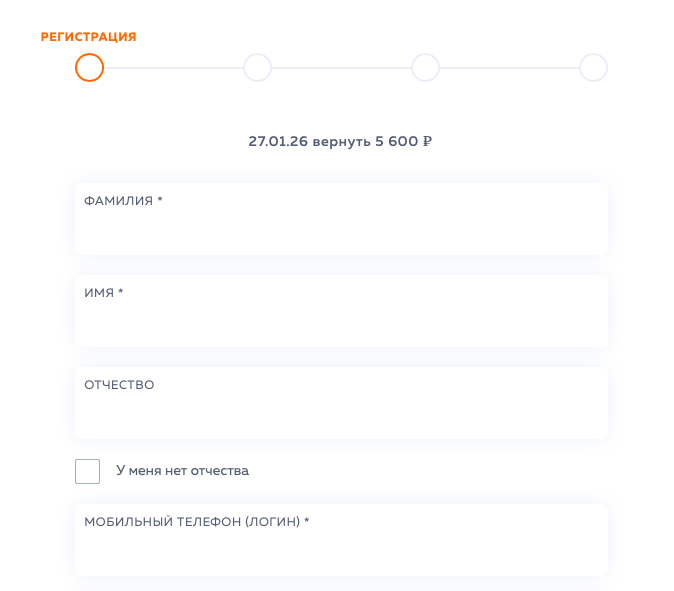Focus the empty area of the Мобильный телефон field
674x591 pixels.
pyautogui.click(x=340, y=552)
